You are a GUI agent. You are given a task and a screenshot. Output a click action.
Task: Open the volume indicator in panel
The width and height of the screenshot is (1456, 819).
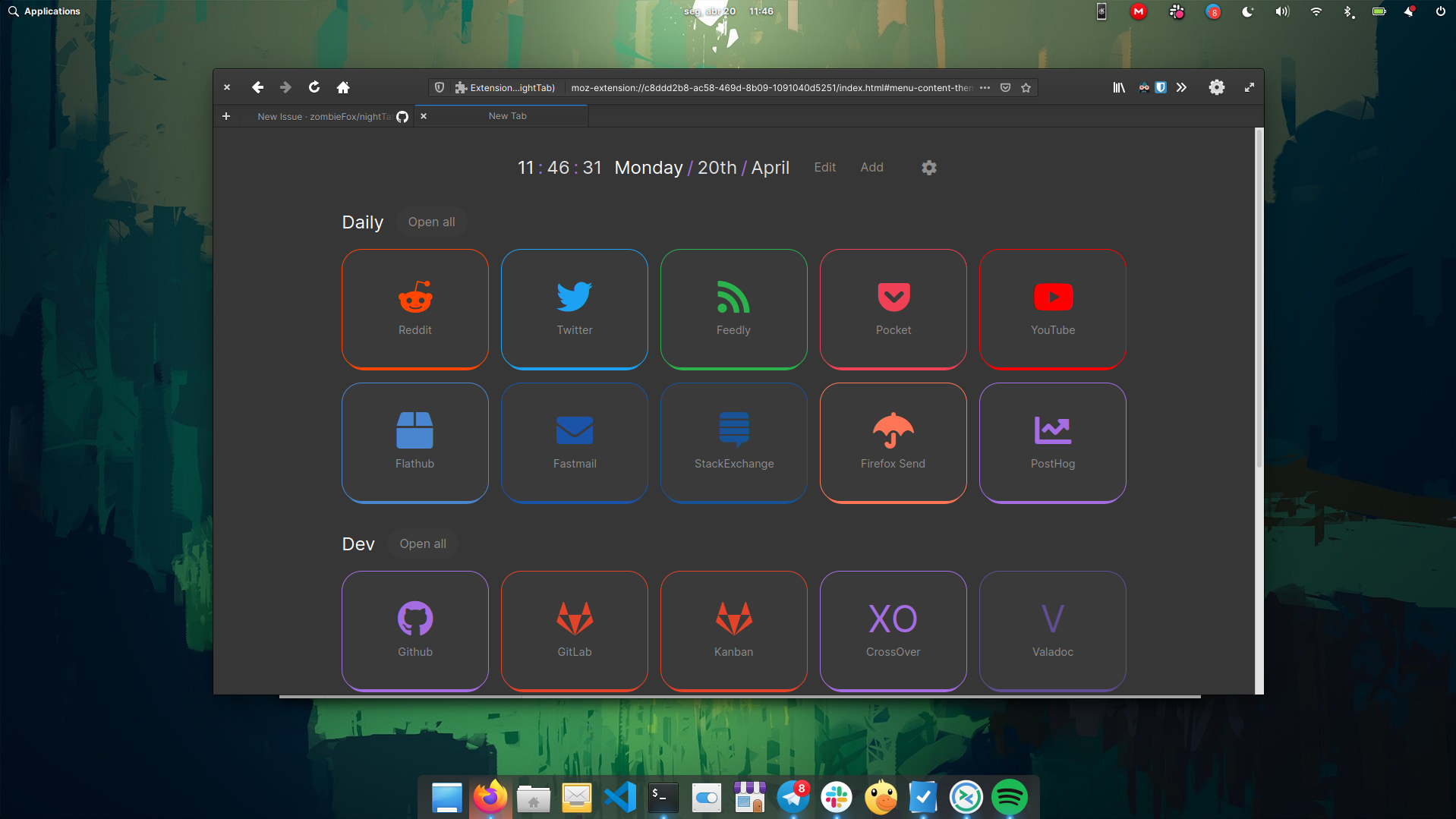1282,11
